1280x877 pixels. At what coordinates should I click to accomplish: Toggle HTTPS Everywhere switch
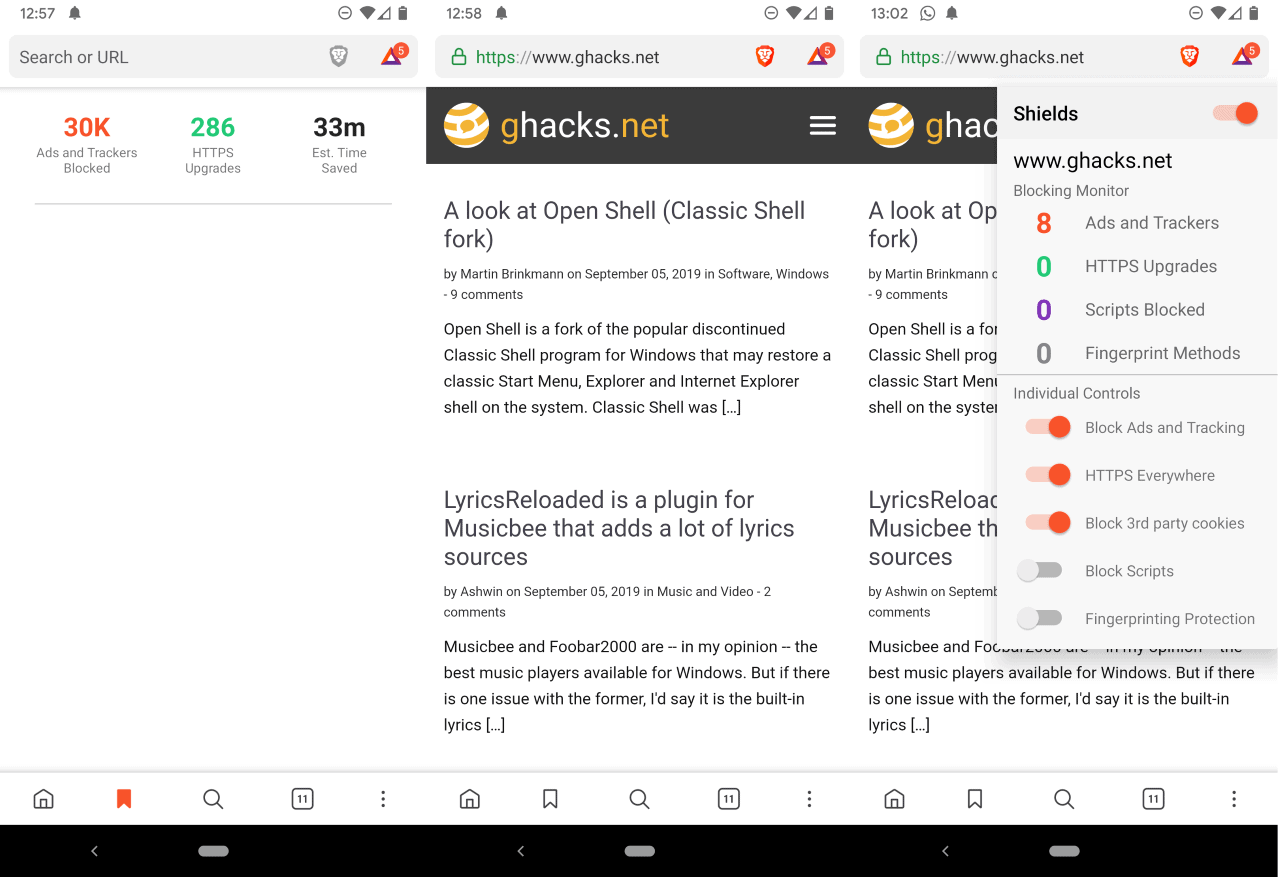click(1048, 475)
